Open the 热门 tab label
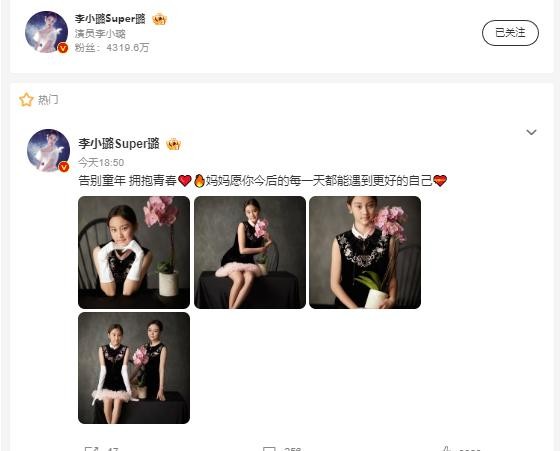This screenshot has width=560, height=451. pos(48,100)
